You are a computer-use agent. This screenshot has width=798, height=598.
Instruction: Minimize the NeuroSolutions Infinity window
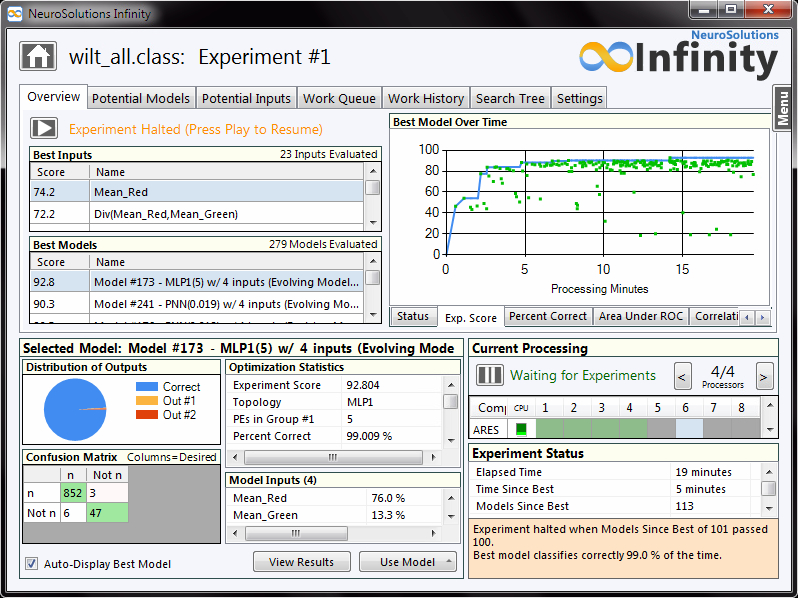click(705, 10)
